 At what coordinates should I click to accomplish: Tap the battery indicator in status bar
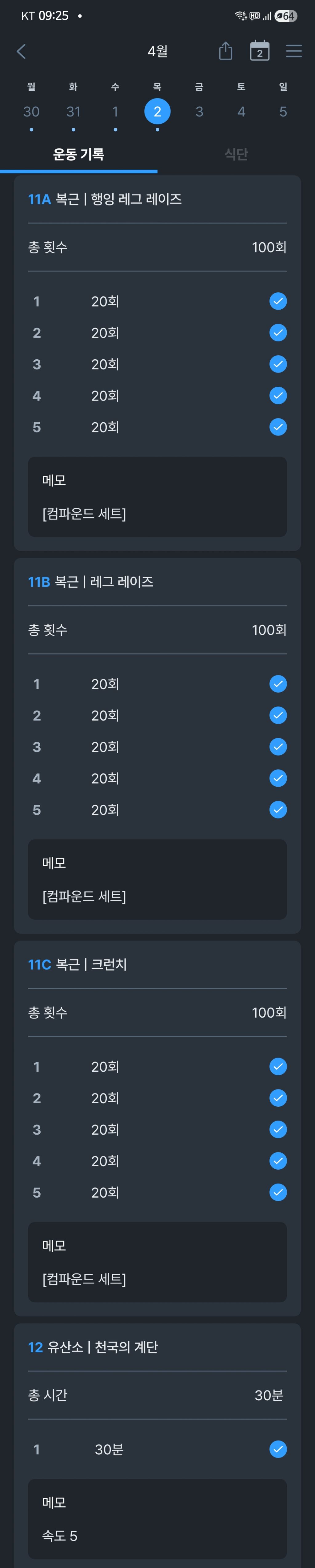coord(285,16)
